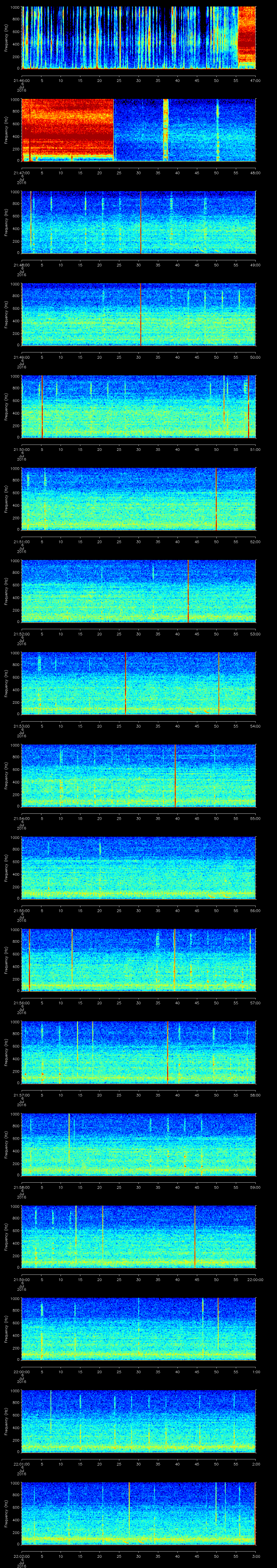The height and width of the screenshot is (1568, 277).
Task: Select the spectrogram panel starting 21:55:00
Action: [x=139, y=868]
